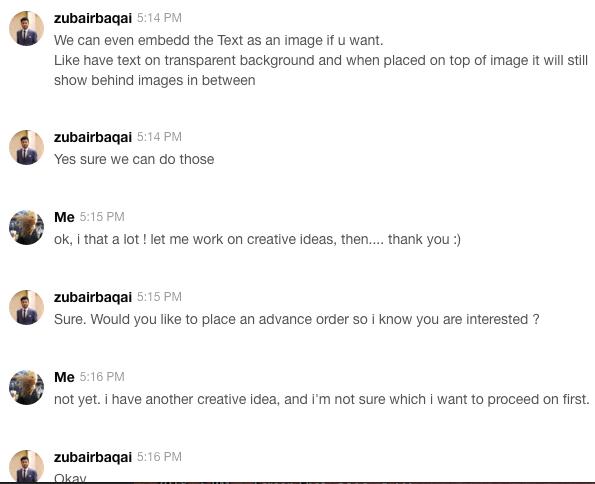Select the message about placing an advance order
Viewport: 595px width, 484px height.
pos(296,319)
